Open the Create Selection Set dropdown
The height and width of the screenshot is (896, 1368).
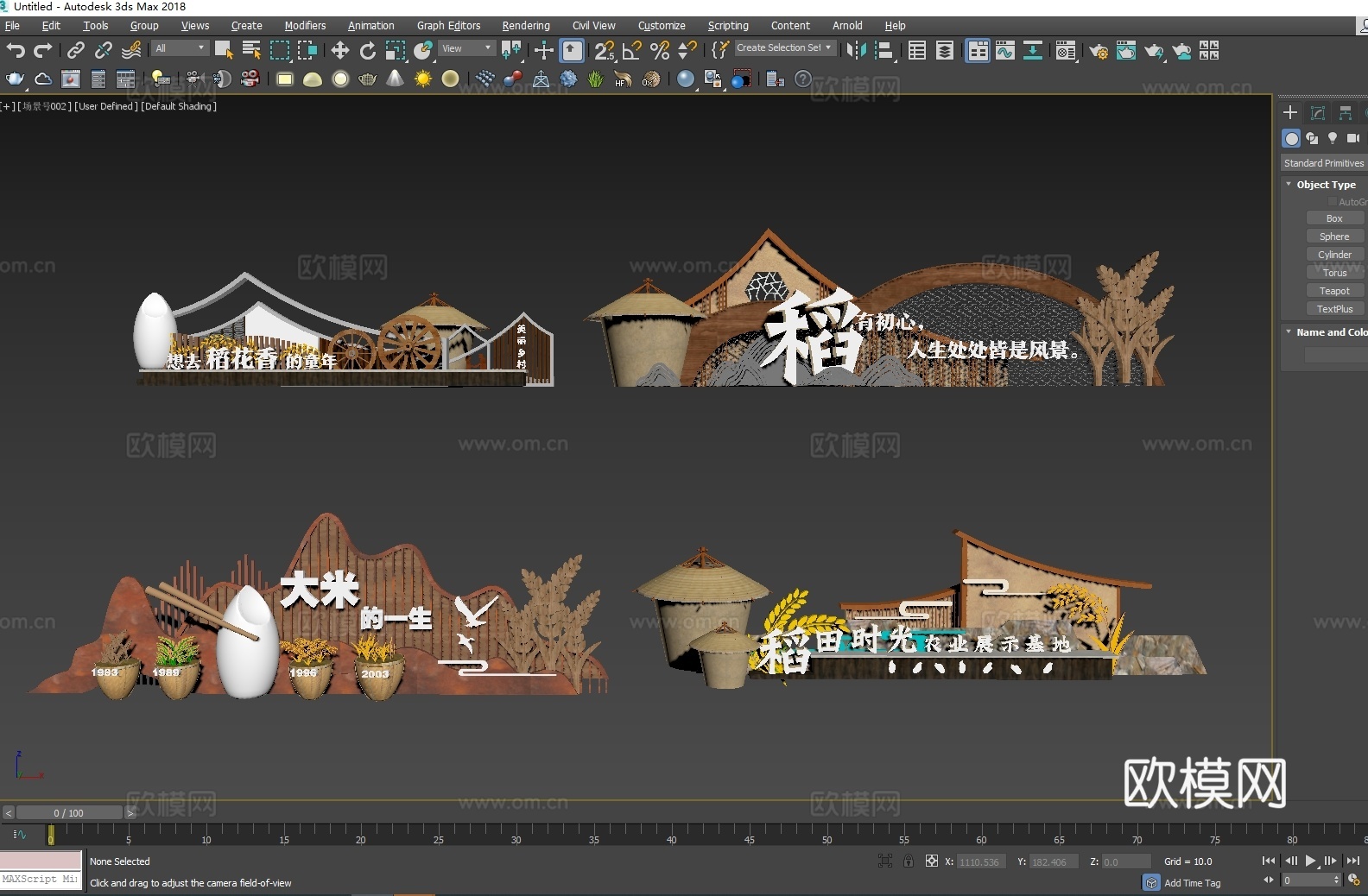tap(784, 48)
